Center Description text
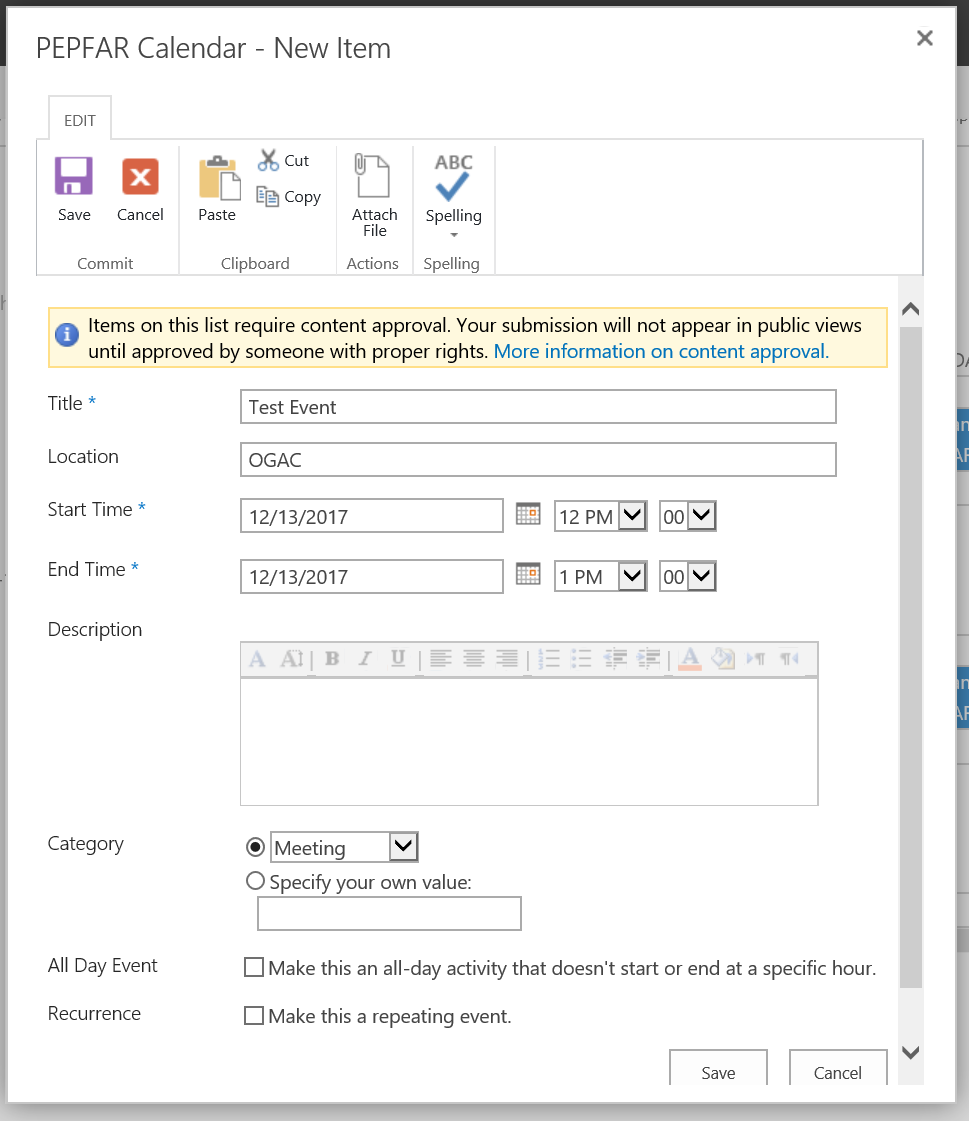The height and width of the screenshot is (1121, 969). click(x=473, y=658)
